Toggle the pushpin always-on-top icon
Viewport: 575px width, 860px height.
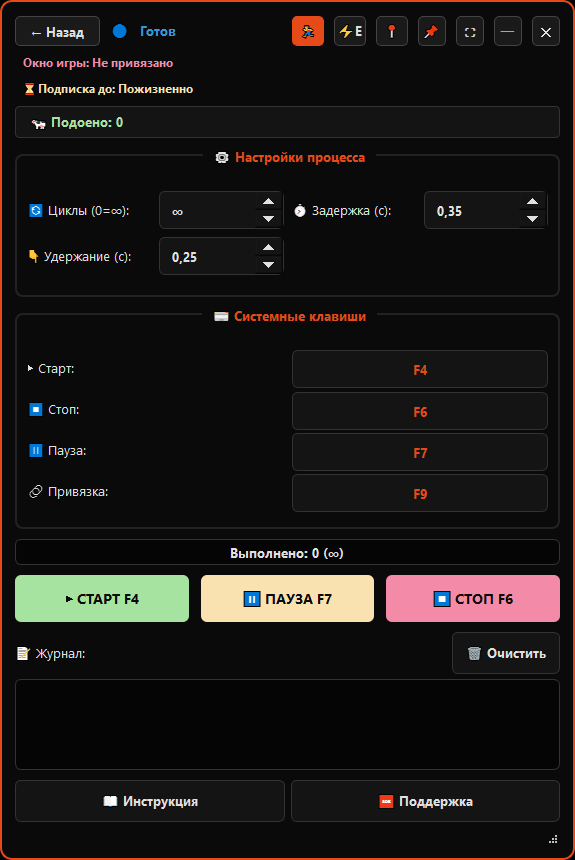pyautogui.click(x=432, y=31)
